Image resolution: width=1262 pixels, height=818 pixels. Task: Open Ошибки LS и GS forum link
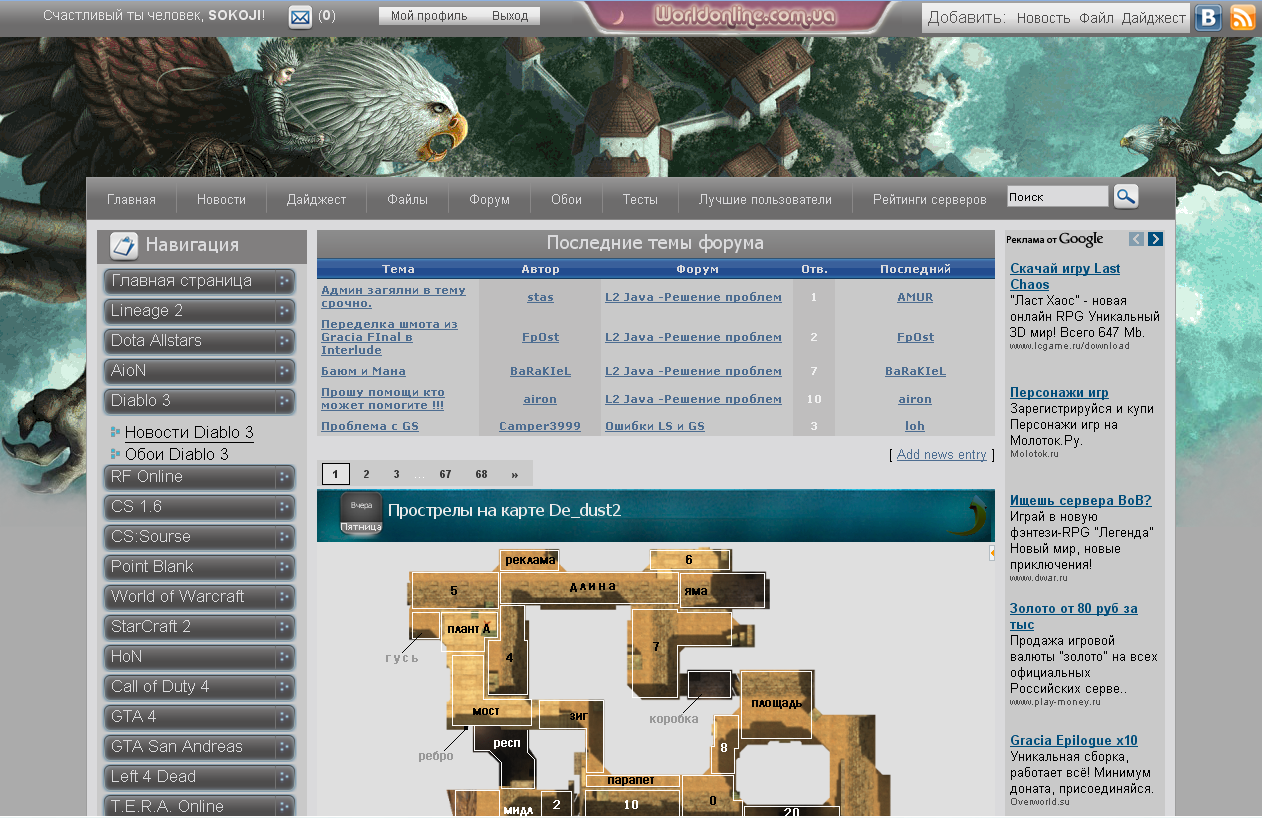pos(655,426)
